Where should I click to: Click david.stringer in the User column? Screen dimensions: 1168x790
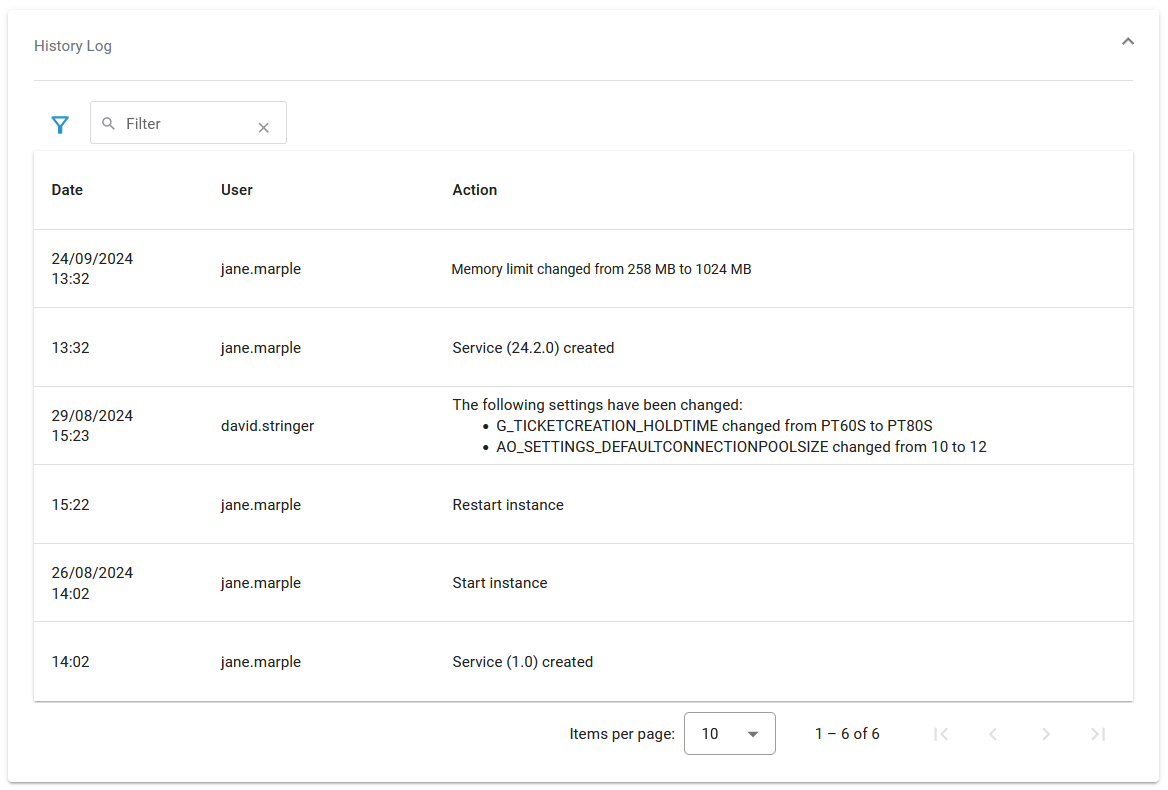click(x=268, y=426)
